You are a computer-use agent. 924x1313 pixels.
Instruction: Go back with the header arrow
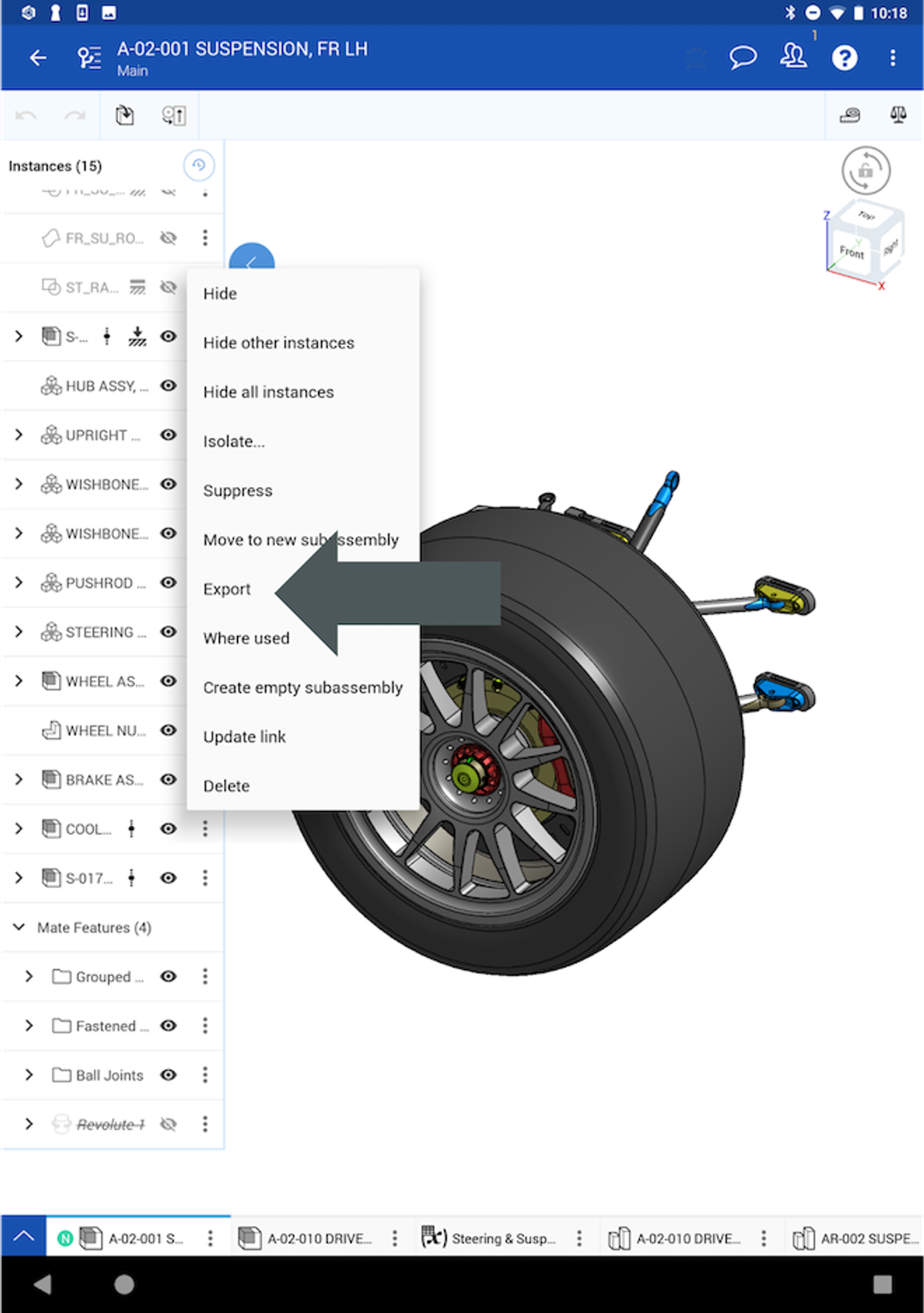pyautogui.click(x=38, y=58)
